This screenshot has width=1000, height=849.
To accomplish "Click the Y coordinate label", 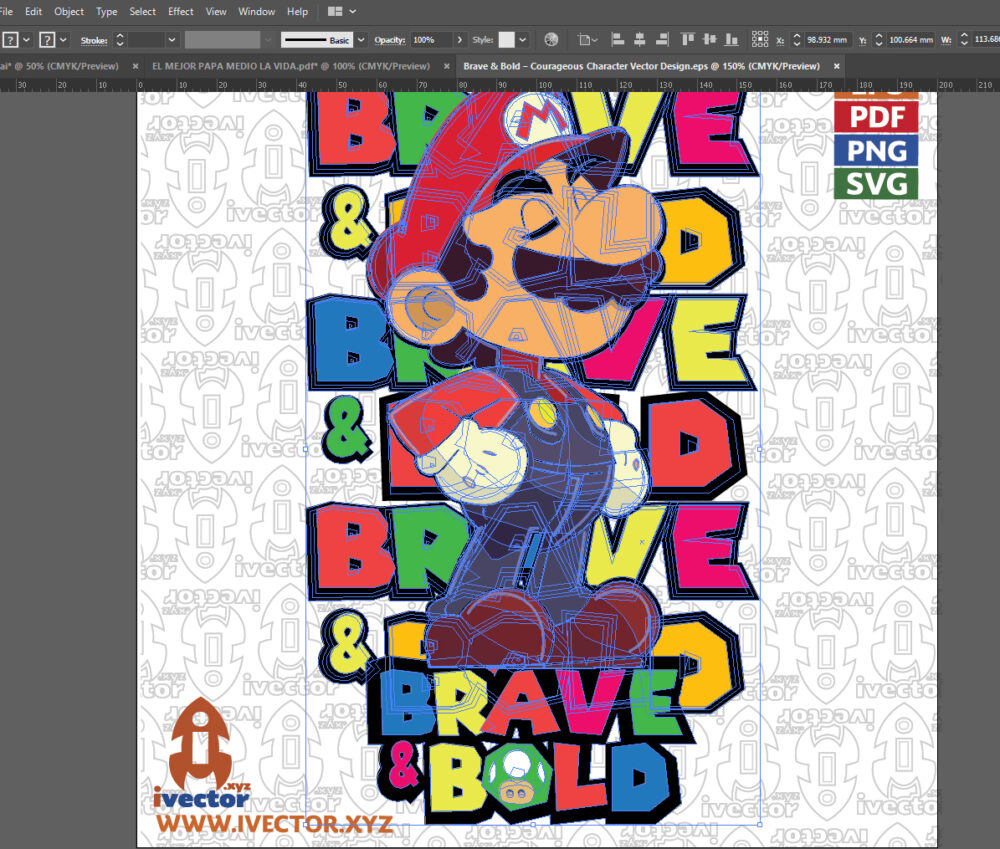I will coord(862,40).
